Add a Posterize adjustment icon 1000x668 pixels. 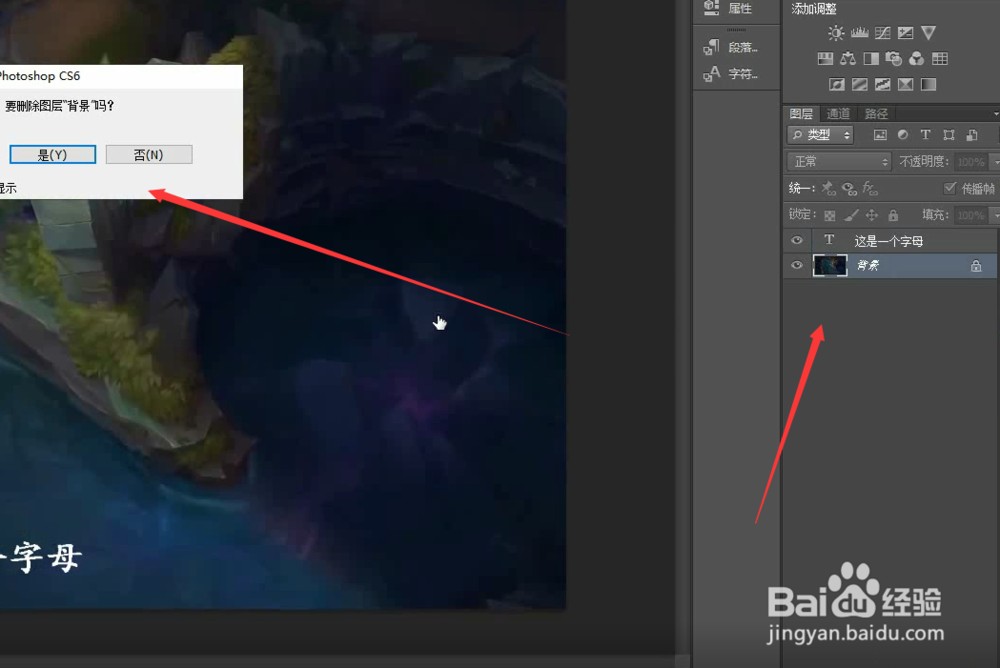coord(860,84)
